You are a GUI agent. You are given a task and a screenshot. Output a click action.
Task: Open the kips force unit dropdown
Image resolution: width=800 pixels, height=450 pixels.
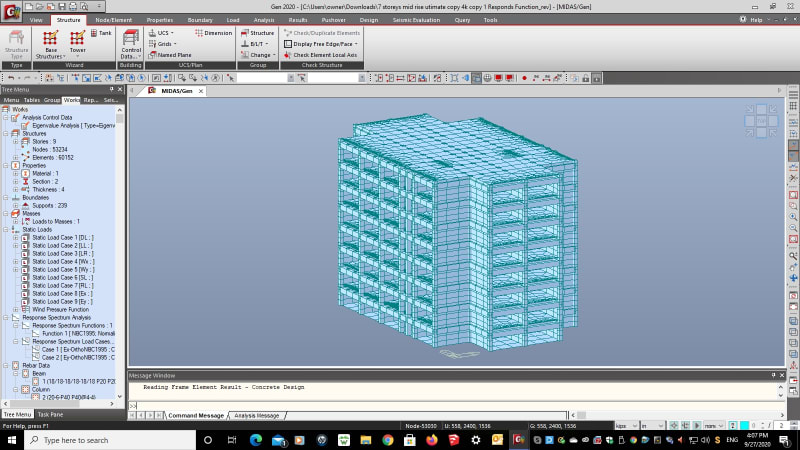pyautogui.click(x=627, y=426)
